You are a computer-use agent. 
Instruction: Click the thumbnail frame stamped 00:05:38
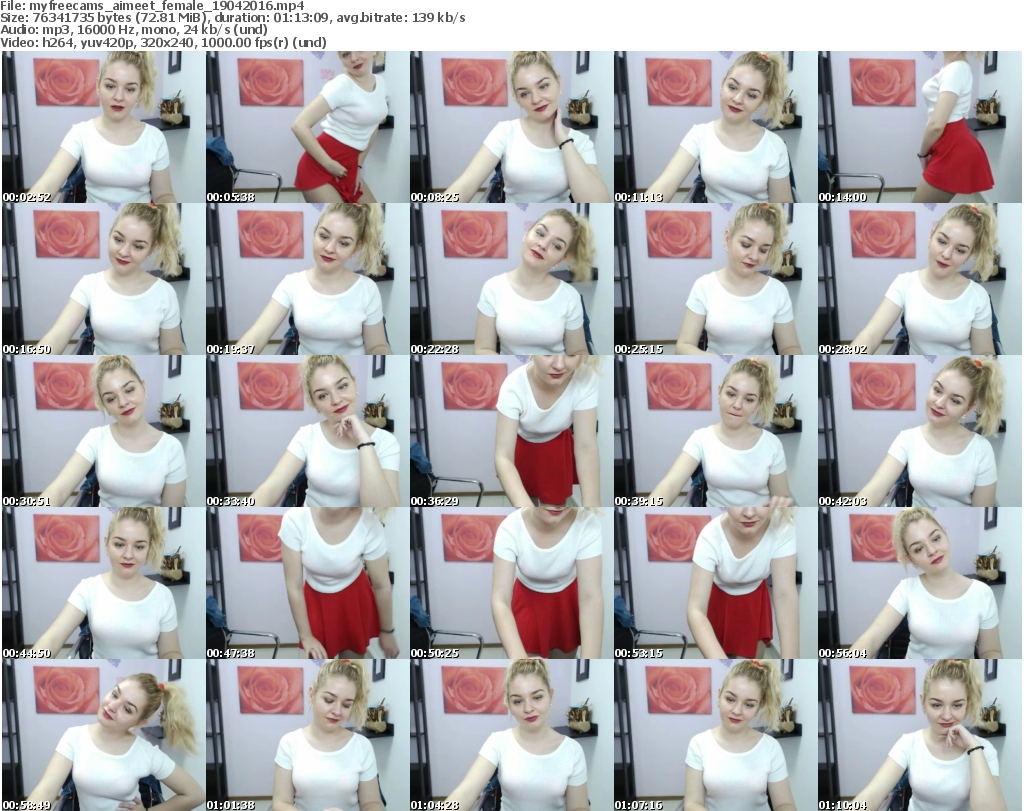(308, 127)
